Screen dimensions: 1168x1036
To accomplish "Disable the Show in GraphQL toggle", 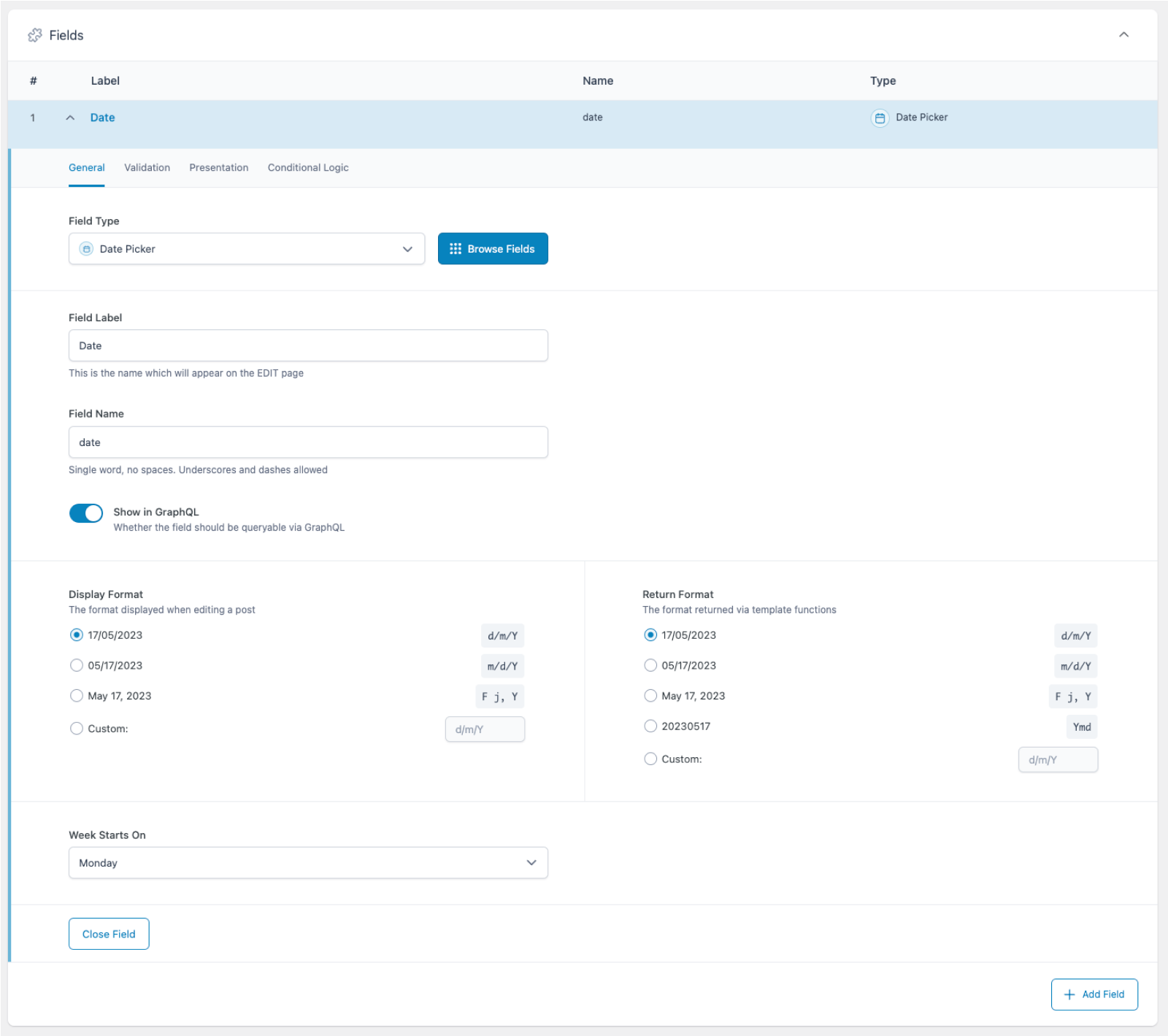I will 85,513.
